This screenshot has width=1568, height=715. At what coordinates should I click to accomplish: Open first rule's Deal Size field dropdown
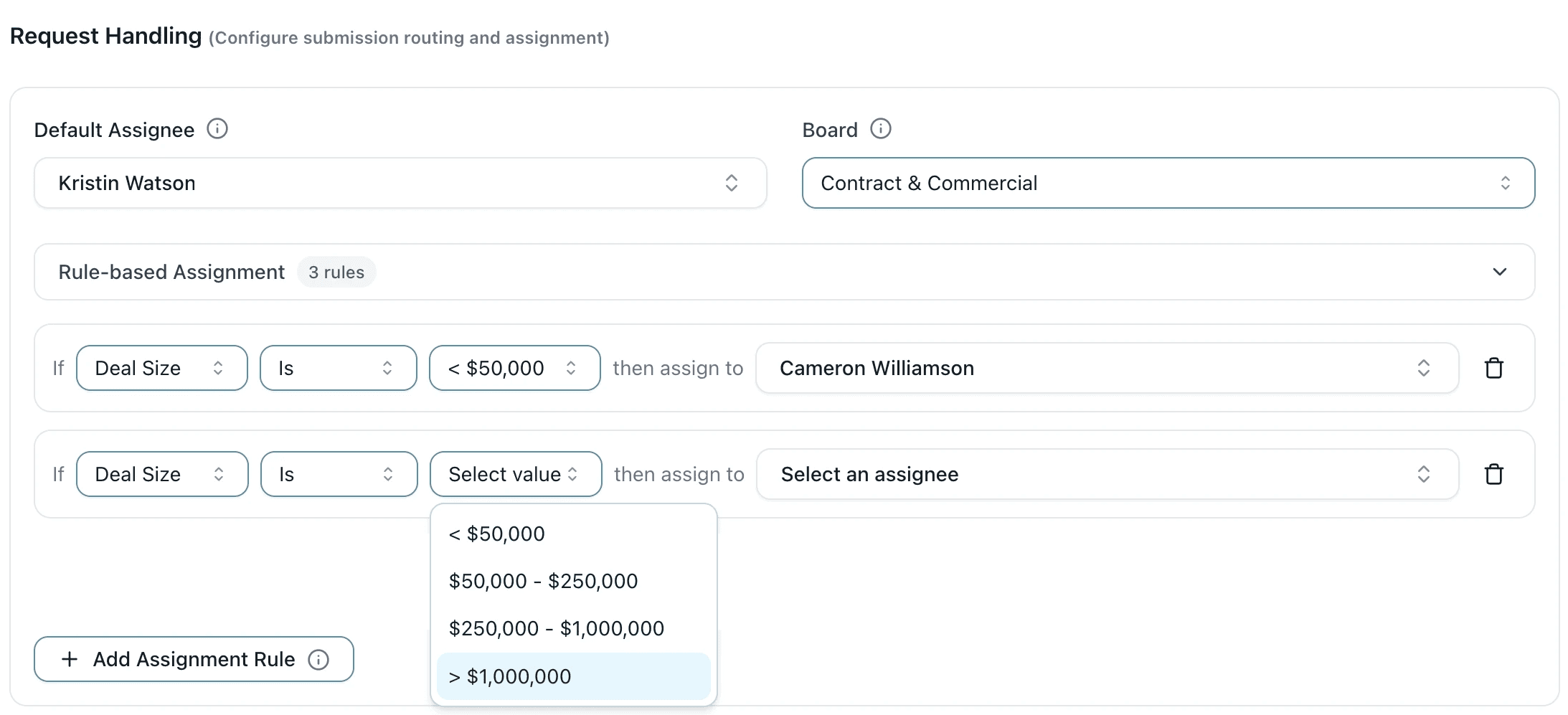click(161, 368)
